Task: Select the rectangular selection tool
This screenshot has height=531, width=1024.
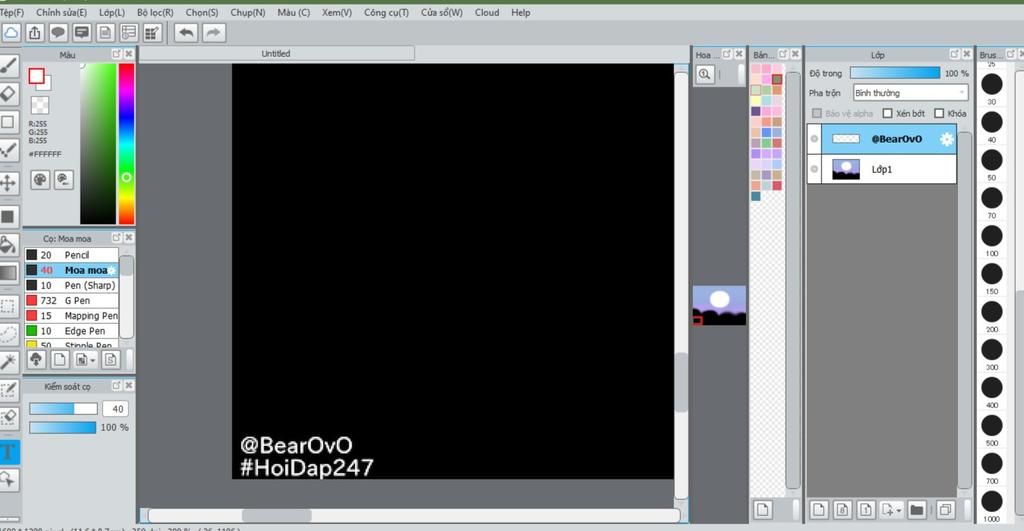Action: tap(8, 306)
